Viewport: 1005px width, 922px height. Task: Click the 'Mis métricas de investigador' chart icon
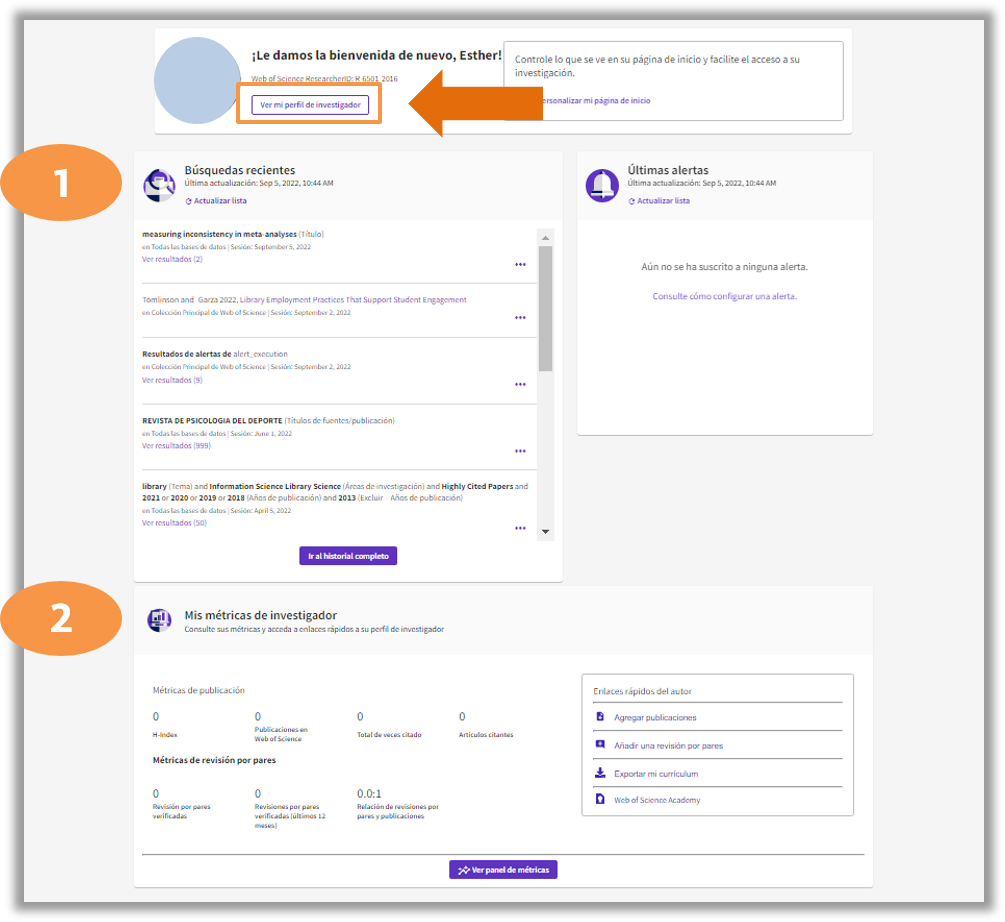pyautogui.click(x=160, y=620)
